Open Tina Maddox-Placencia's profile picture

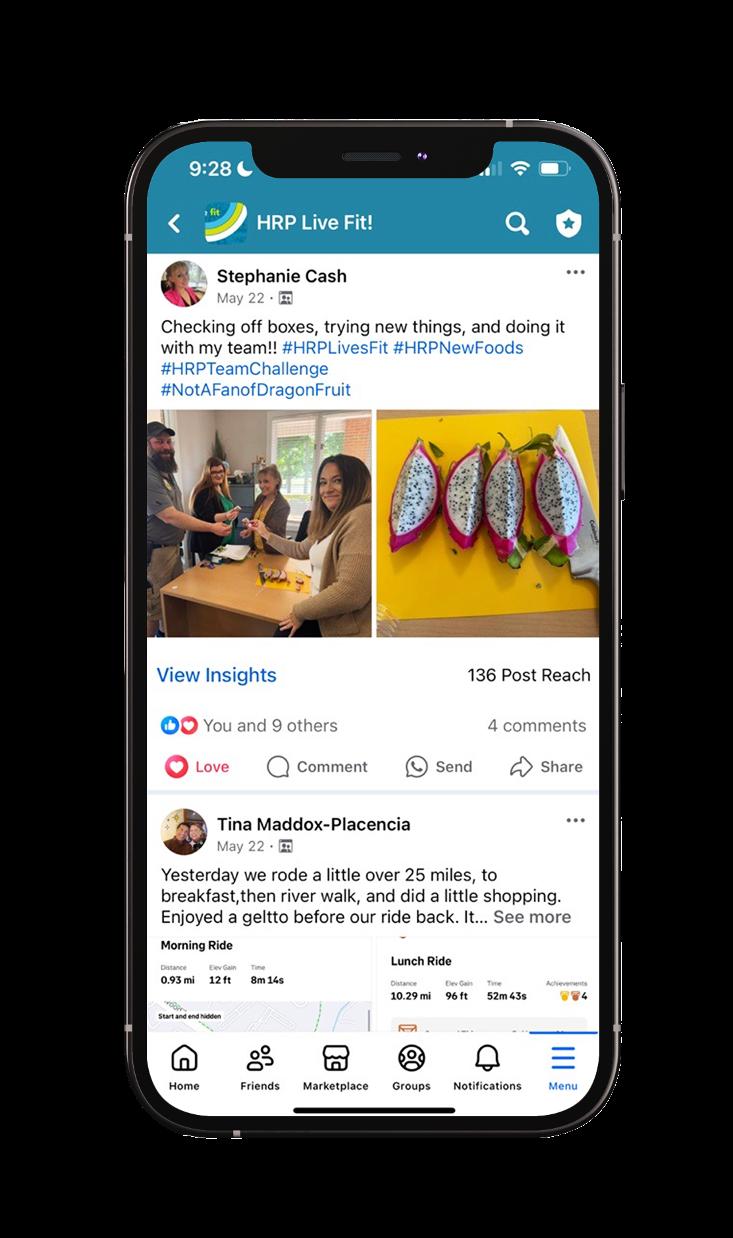pyautogui.click(x=184, y=832)
